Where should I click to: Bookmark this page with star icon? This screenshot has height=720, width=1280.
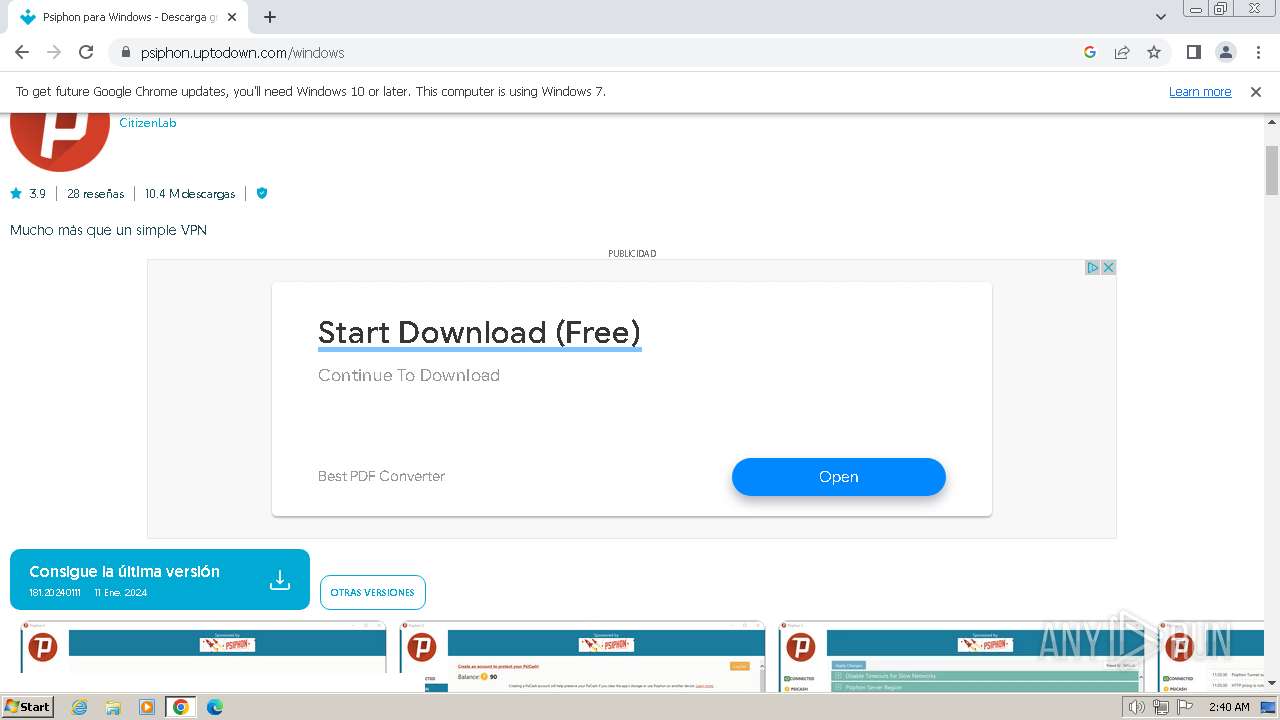(1154, 52)
